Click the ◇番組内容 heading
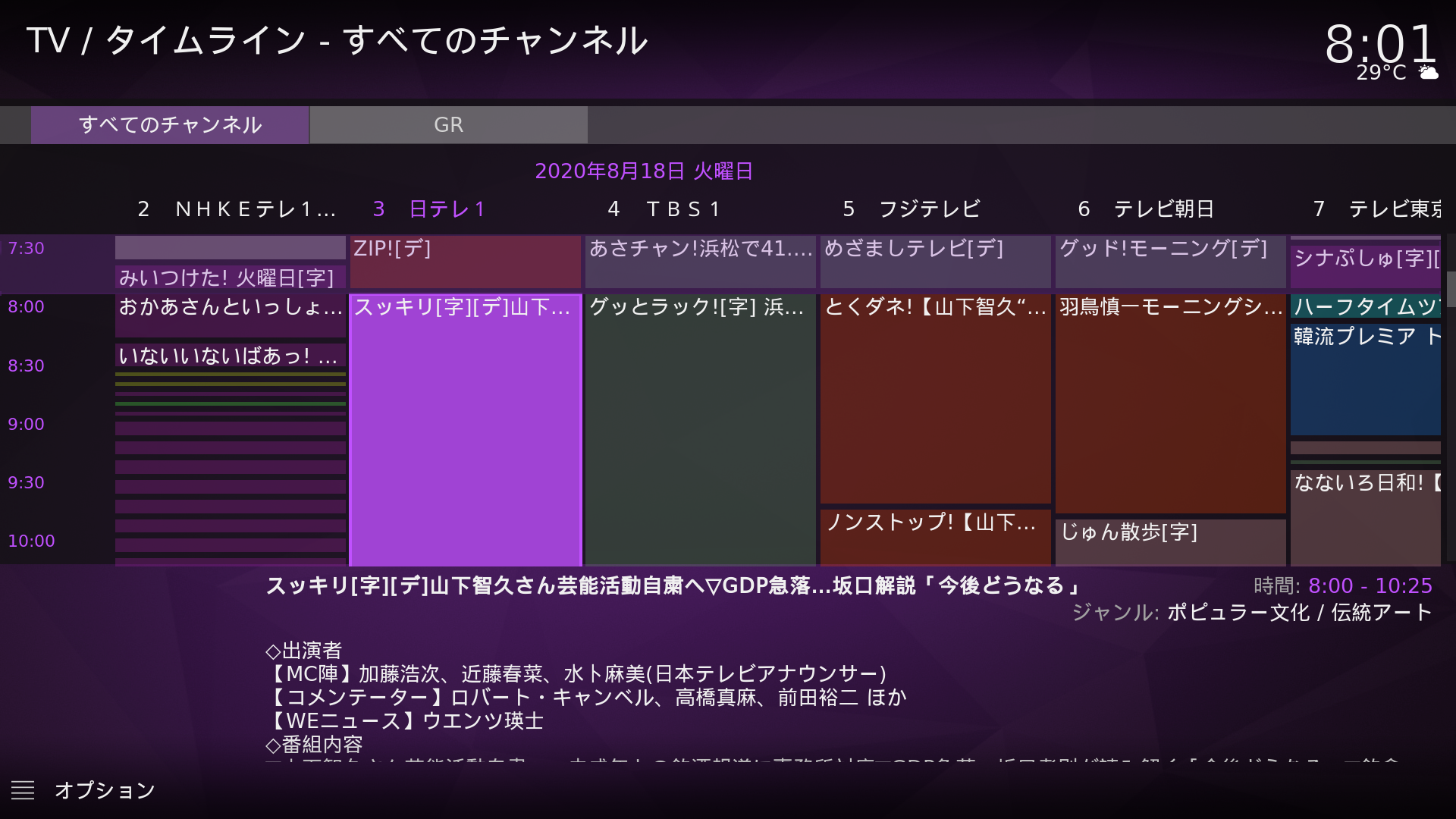Image resolution: width=1456 pixels, height=819 pixels. 314,744
